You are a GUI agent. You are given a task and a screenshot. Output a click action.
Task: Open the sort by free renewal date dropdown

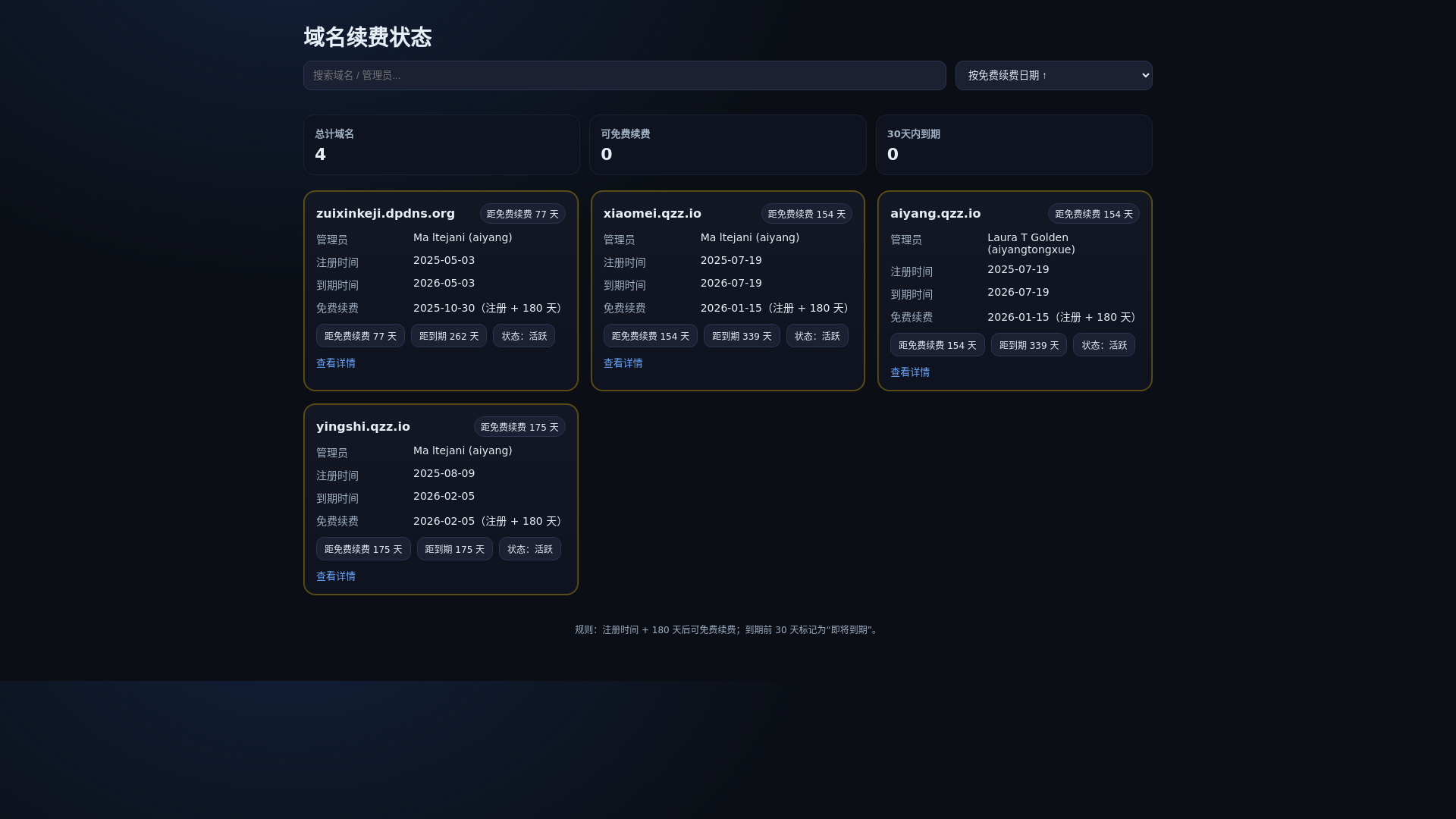[1053, 75]
